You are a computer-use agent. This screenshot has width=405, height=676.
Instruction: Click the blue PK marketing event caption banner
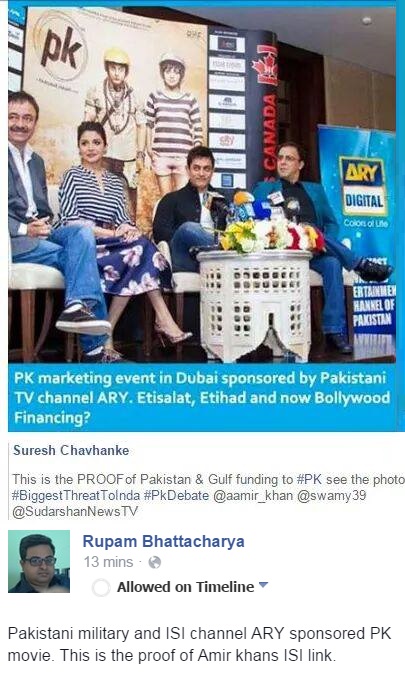tap(202, 397)
